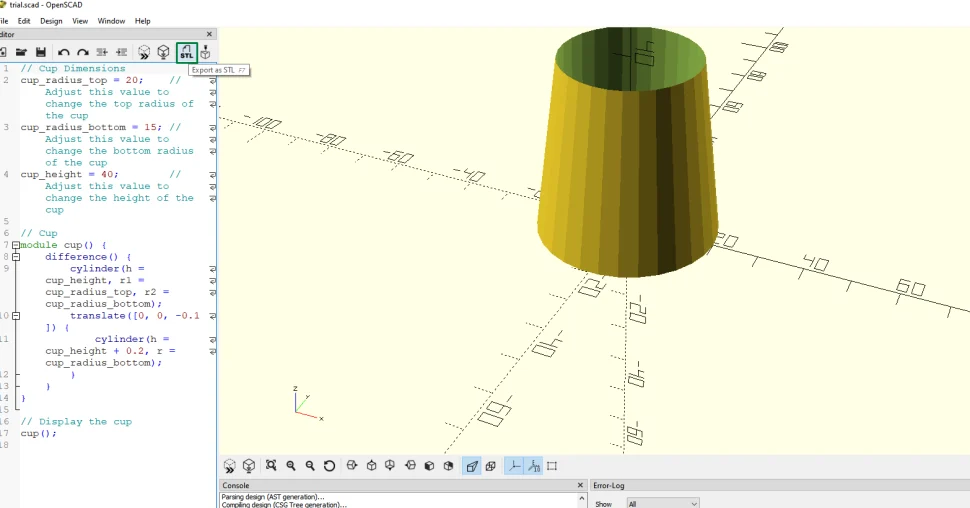
Task: Click the View All magnifier icon
Action: point(271,466)
